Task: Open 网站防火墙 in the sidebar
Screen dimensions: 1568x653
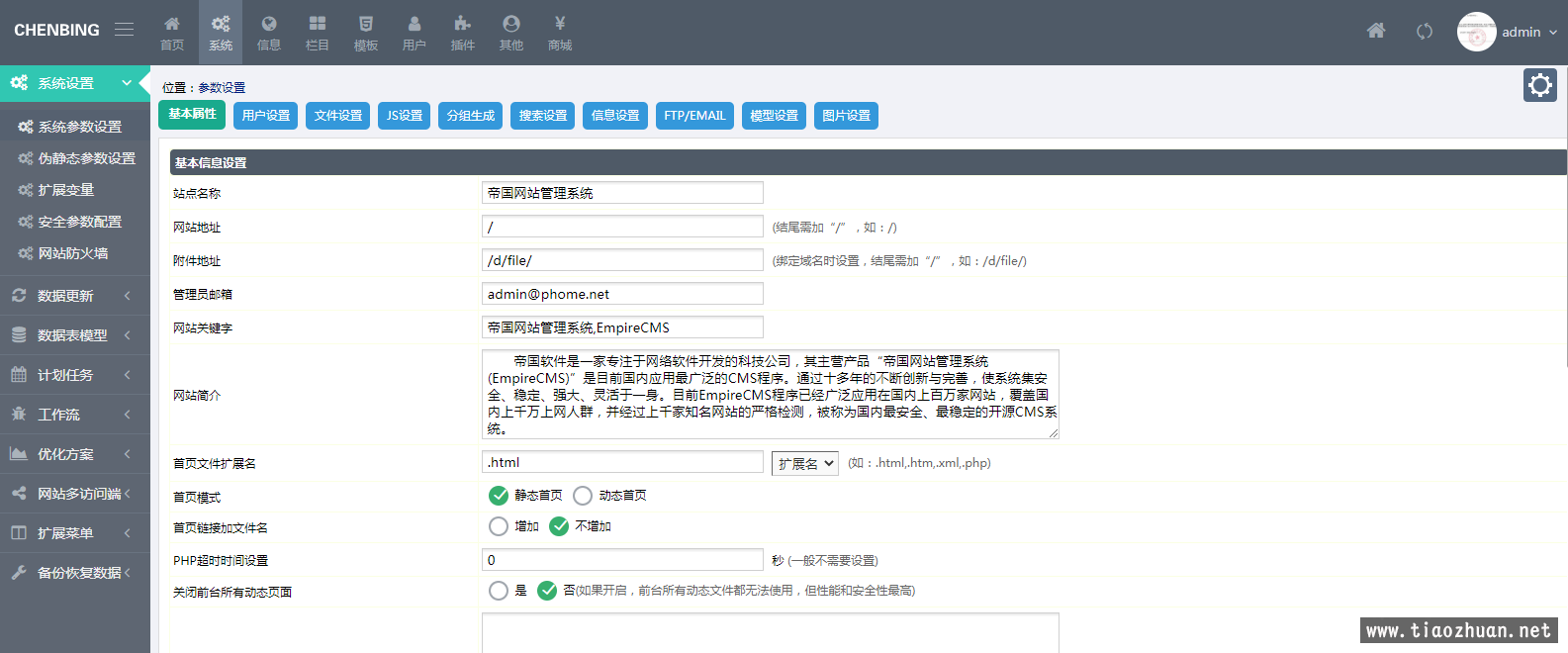Action: 73,253
